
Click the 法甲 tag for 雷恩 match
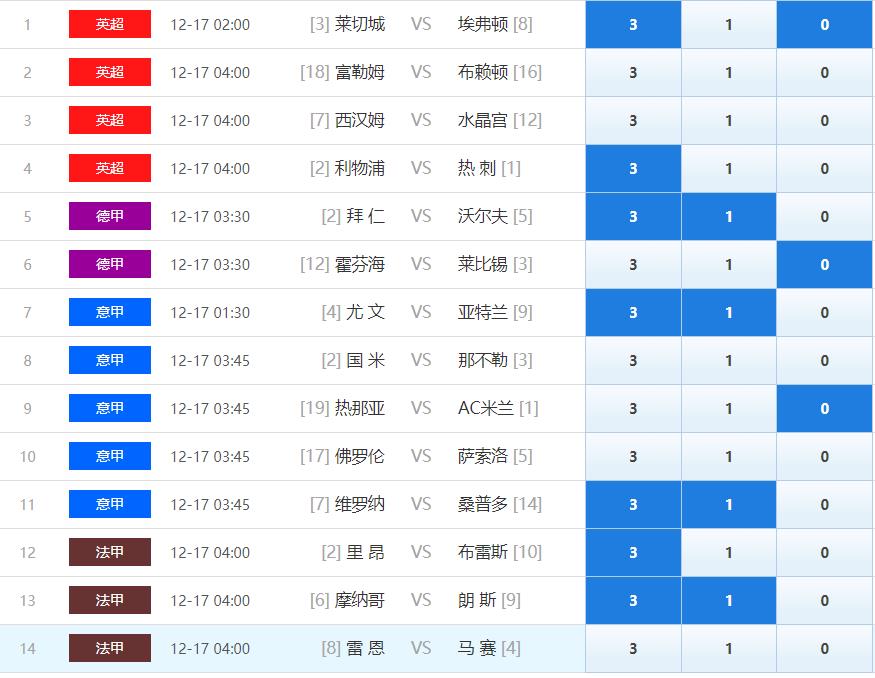tap(110, 648)
